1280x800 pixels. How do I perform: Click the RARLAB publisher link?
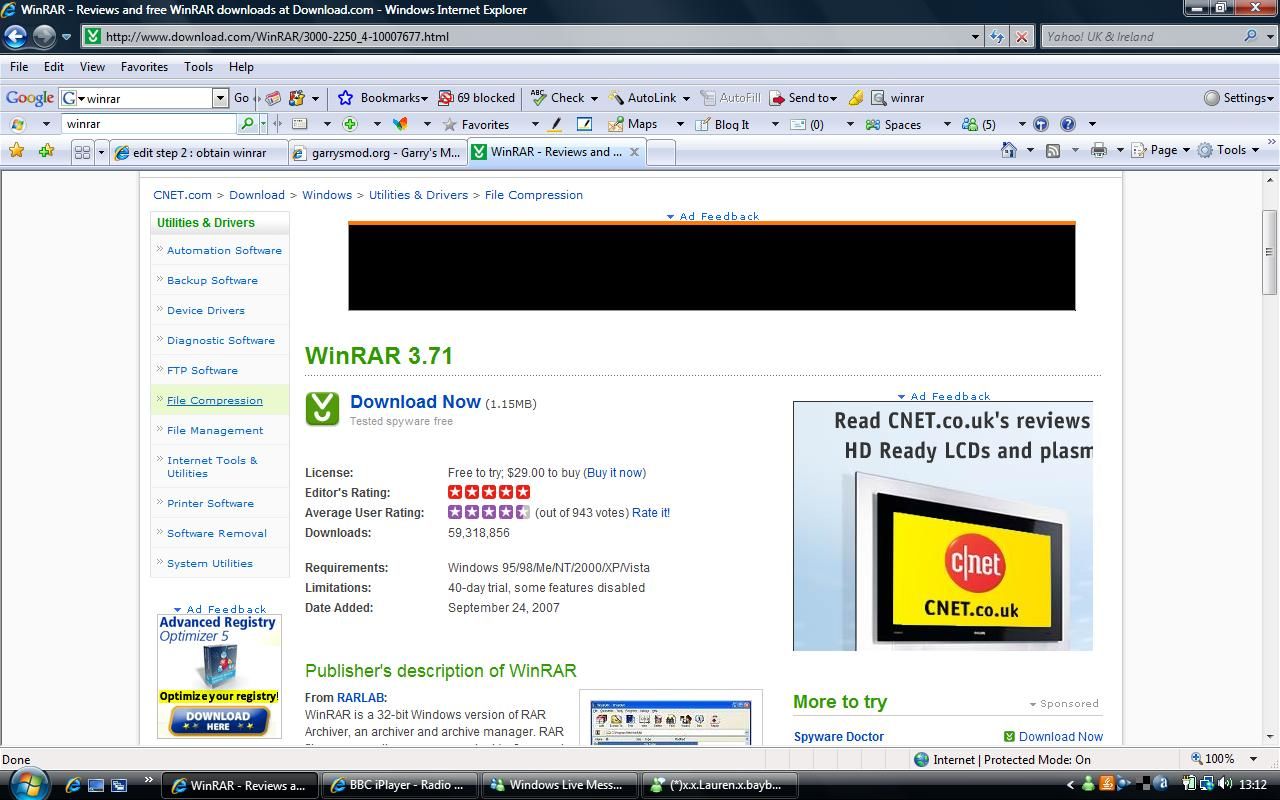[x=361, y=698]
